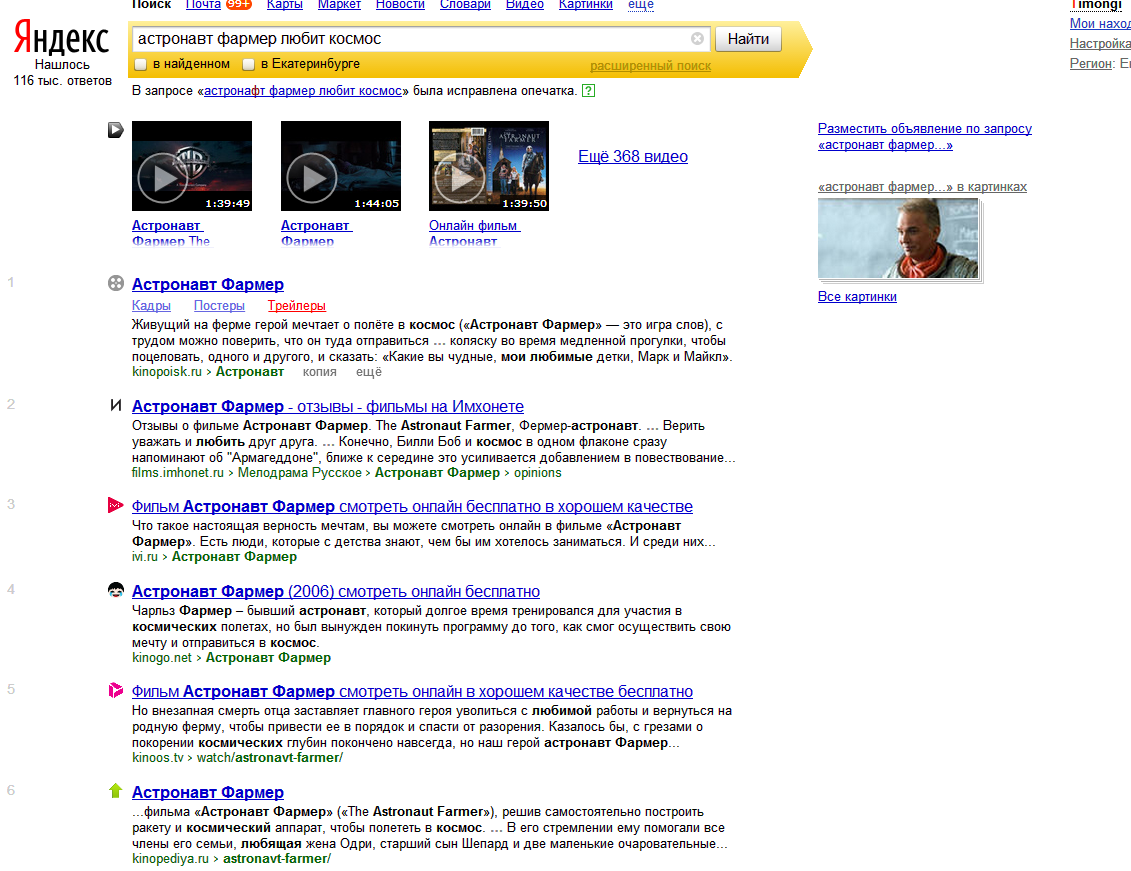Click the ivi.ru favicon of result 3

coord(115,505)
